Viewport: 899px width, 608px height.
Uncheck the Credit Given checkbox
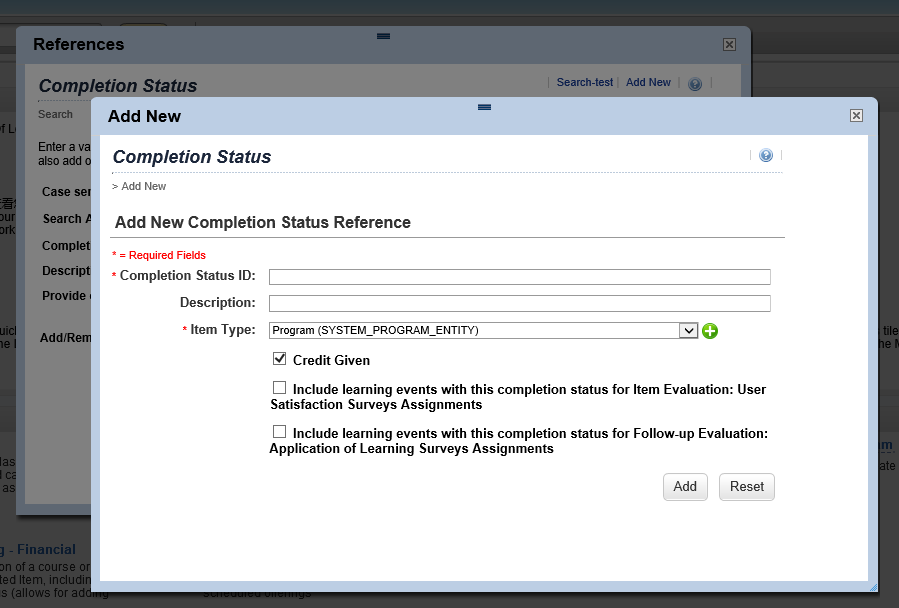279,358
